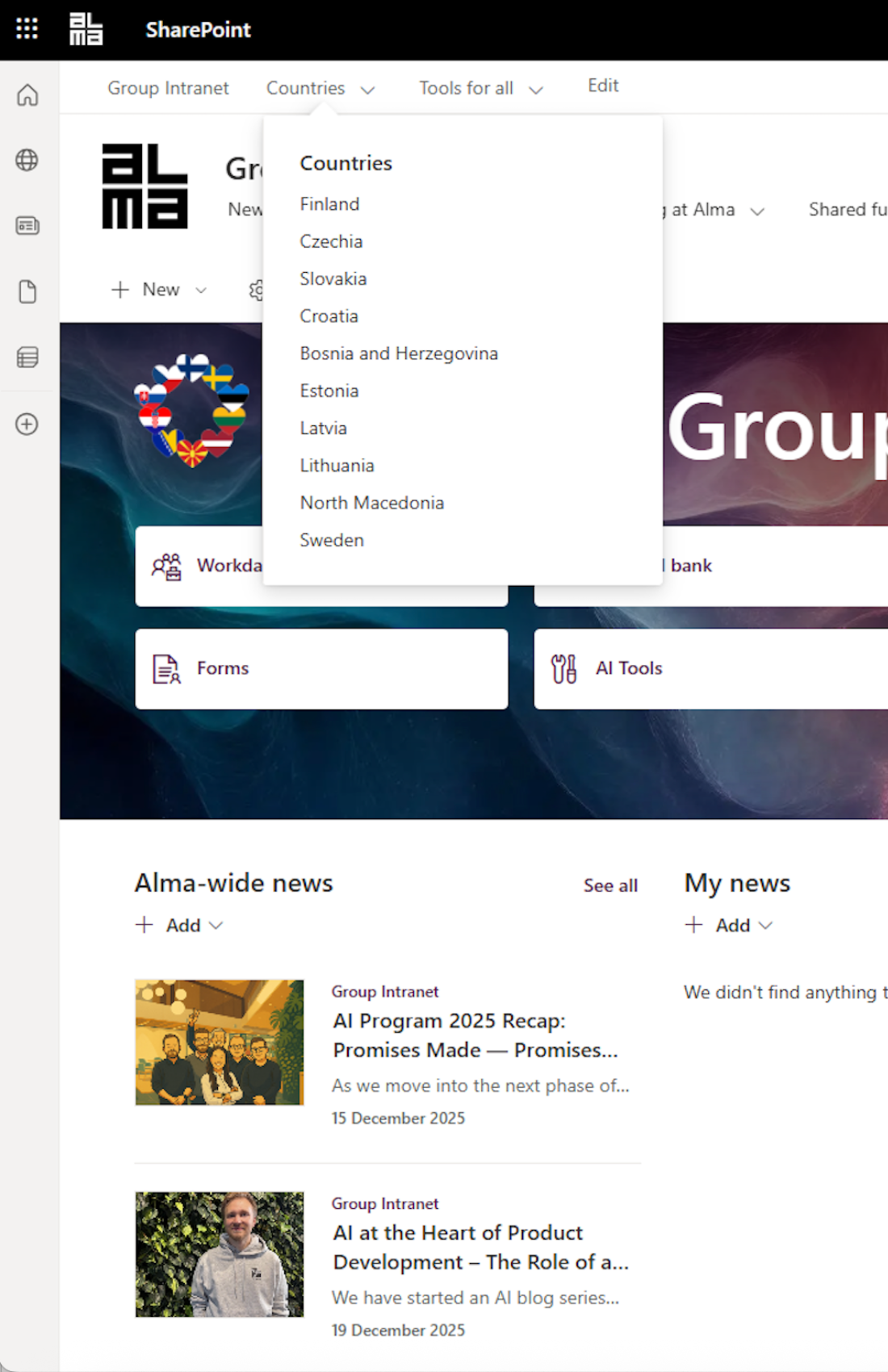Open the app launcher waffle icon
The image size is (888, 1372).
(27, 29)
